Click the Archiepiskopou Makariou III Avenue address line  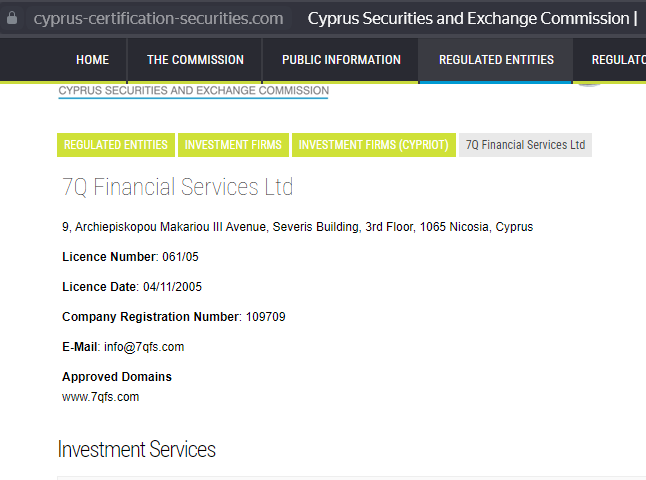click(x=297, y=227)
